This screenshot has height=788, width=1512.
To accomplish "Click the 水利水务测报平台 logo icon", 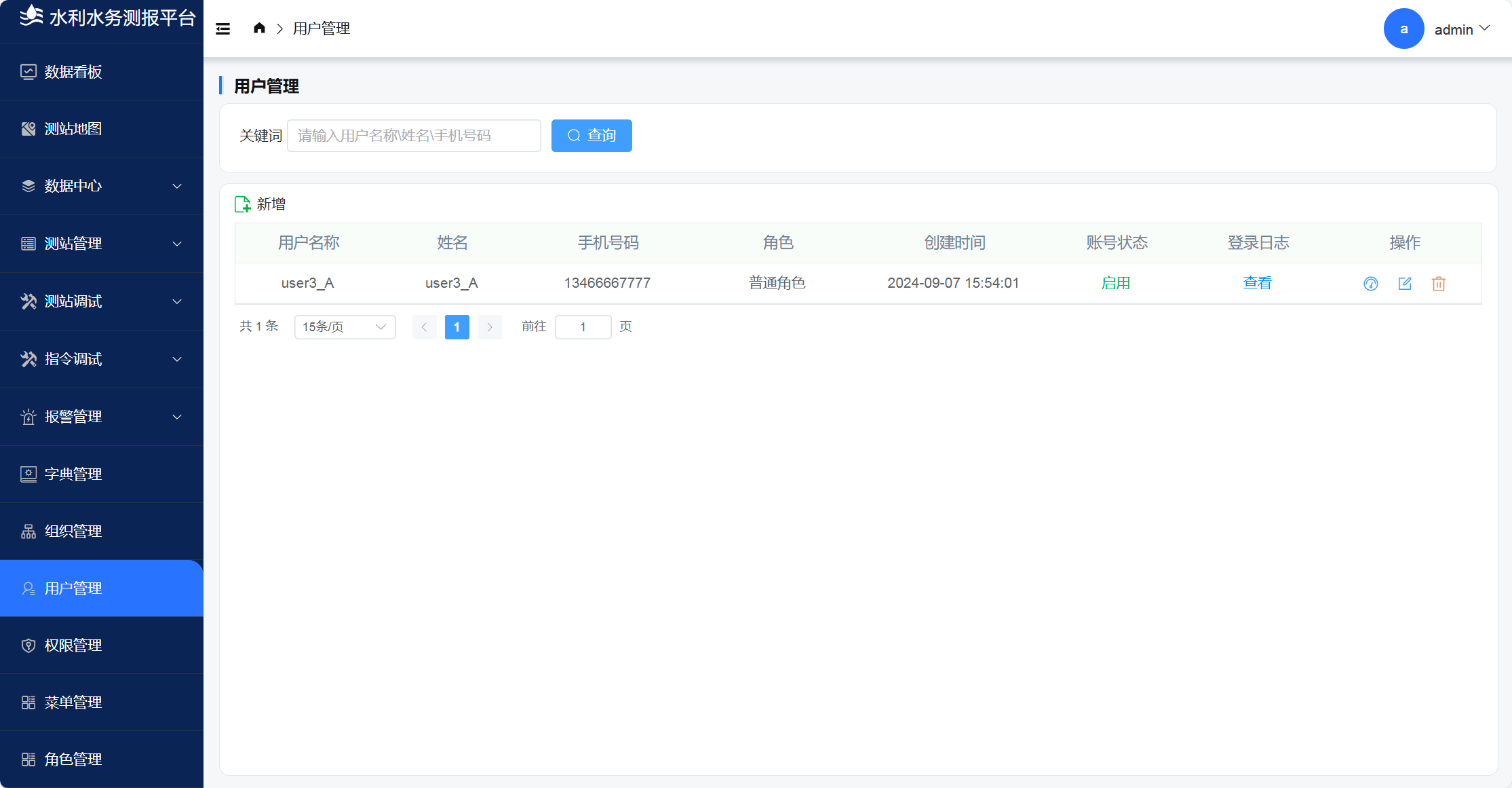I will tap(31, 16).
